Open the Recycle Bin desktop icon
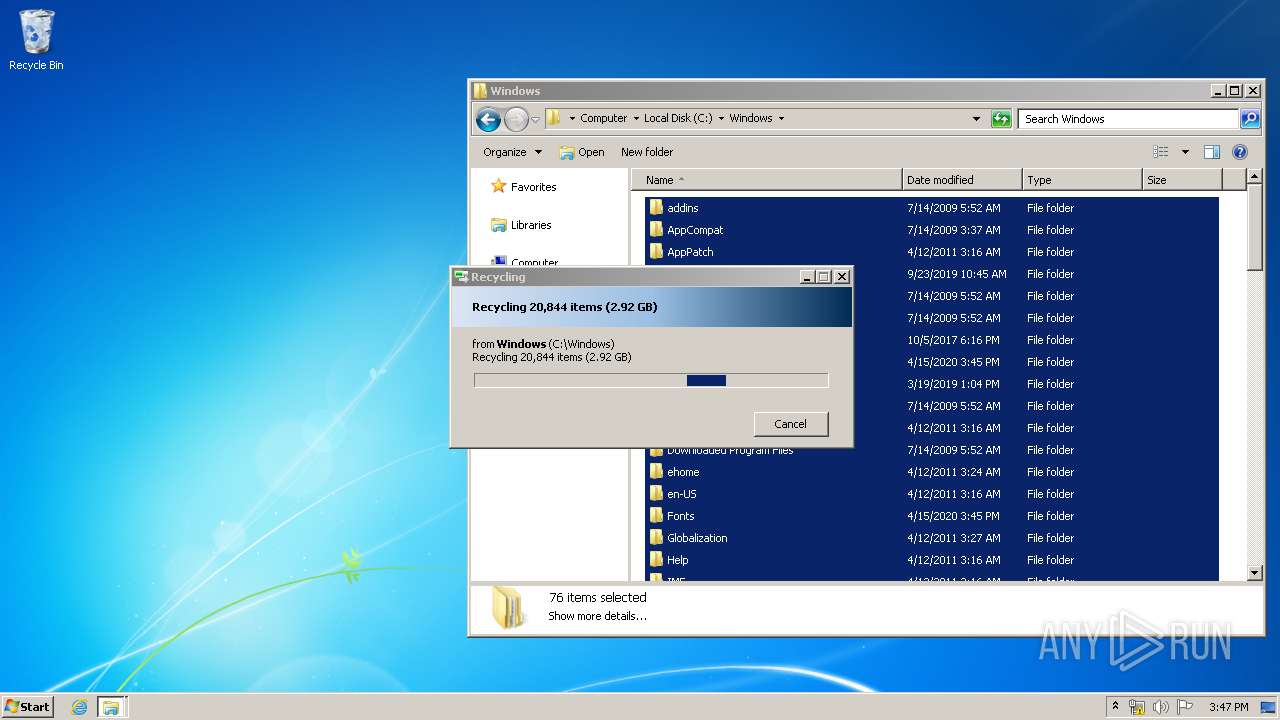 36,40
